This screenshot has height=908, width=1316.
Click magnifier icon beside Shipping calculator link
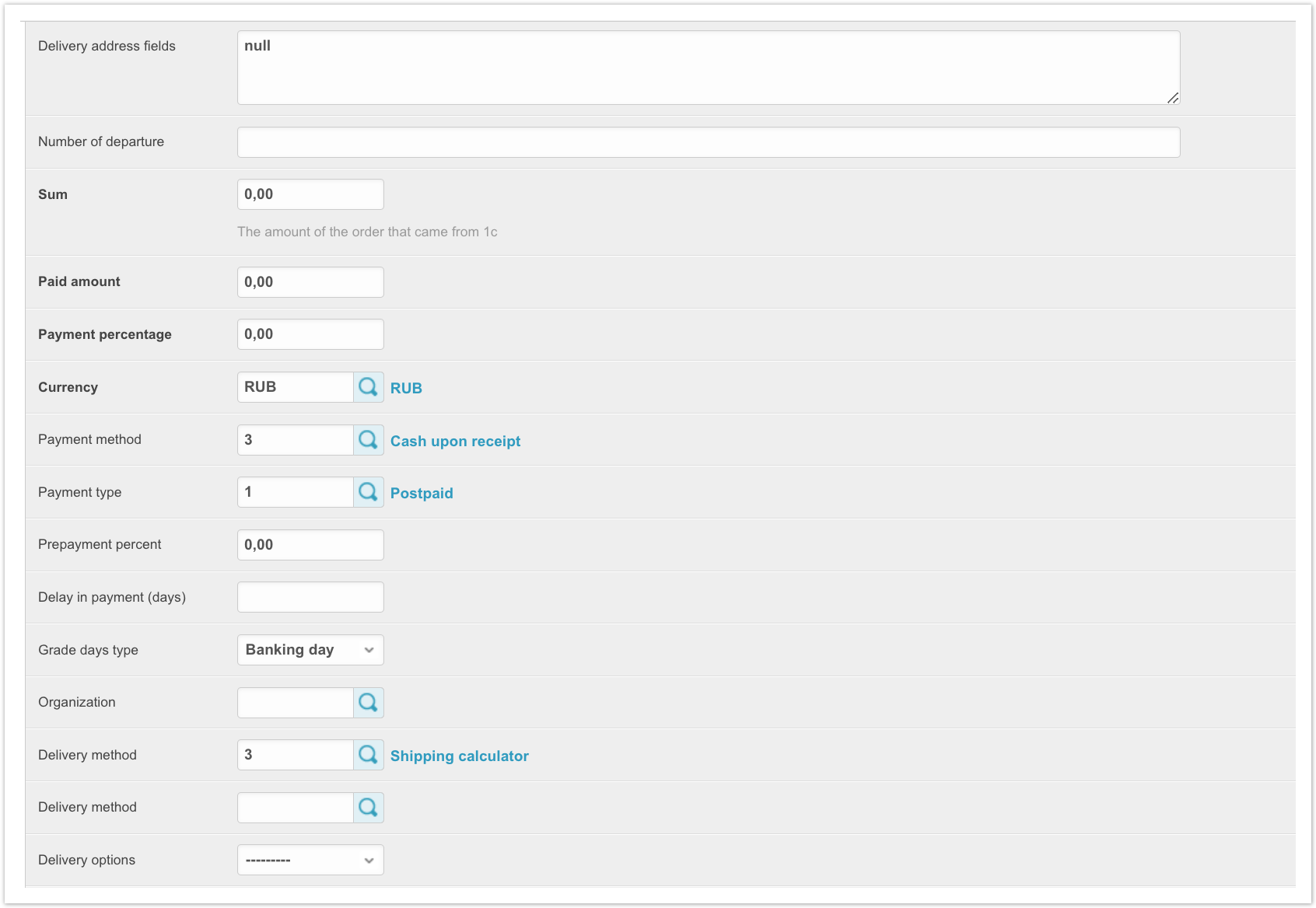368,755
